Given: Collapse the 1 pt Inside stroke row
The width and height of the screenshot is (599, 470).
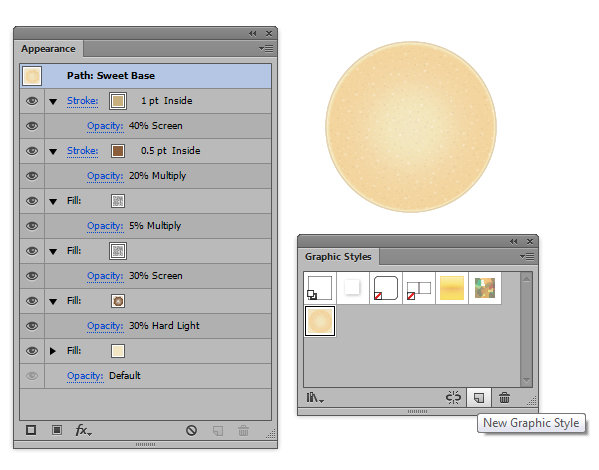Looking at the screenshot, I should point(53,101).
